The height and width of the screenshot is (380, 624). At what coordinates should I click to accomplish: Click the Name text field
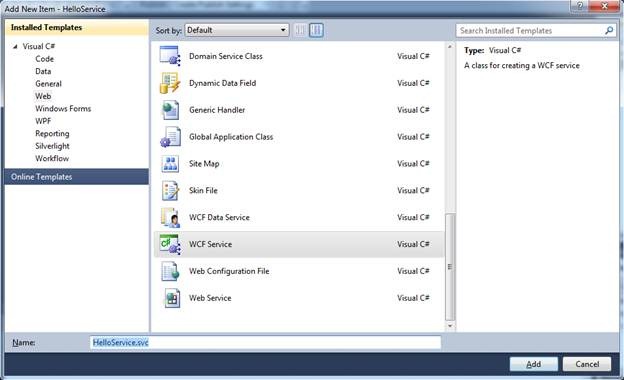[x=265, y=342]
